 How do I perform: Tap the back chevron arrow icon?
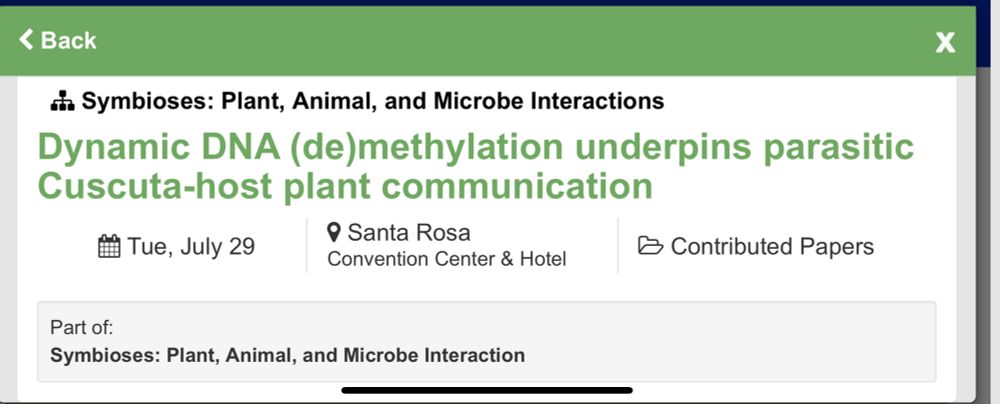(26, 40)
